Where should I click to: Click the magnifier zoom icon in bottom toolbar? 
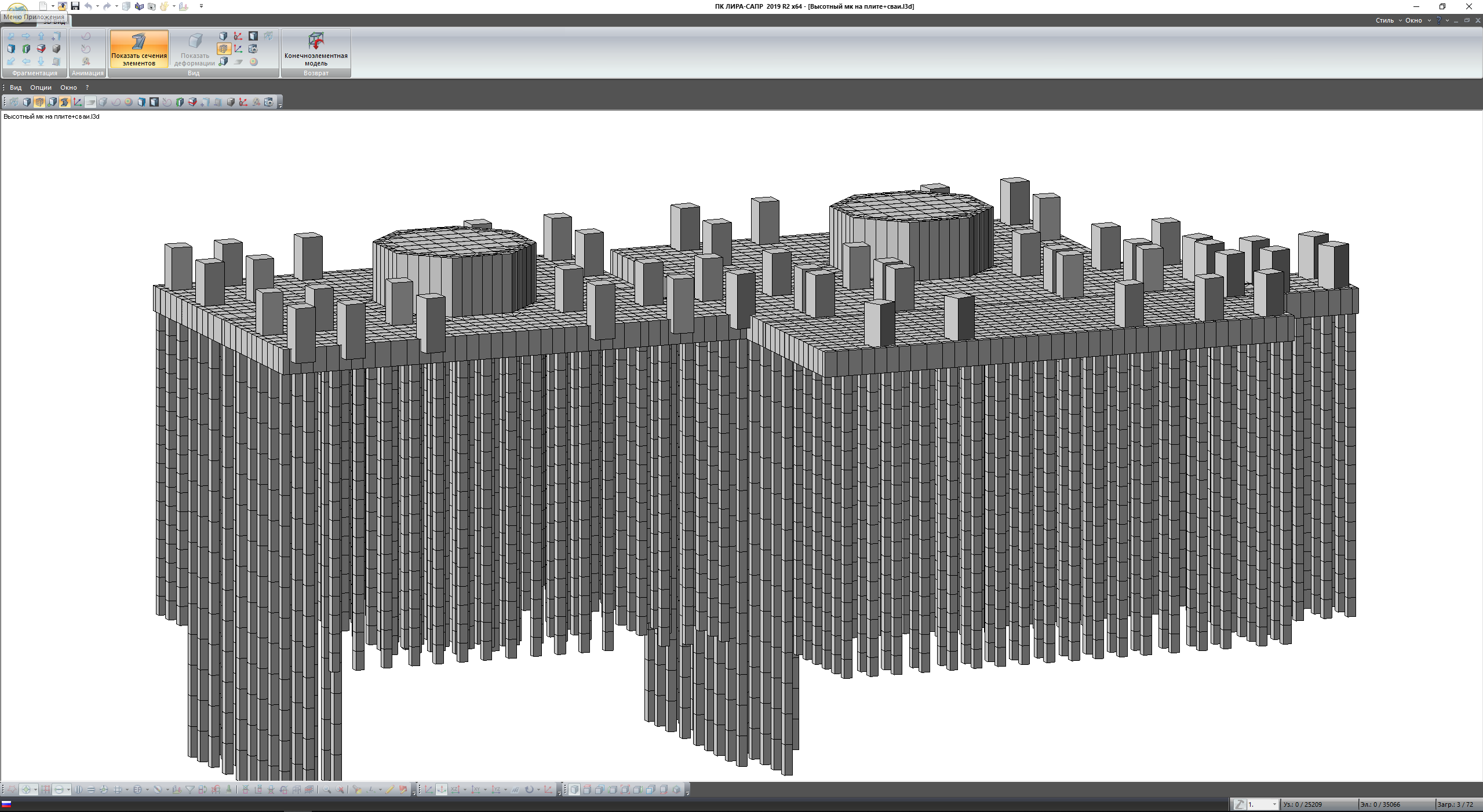327,789
